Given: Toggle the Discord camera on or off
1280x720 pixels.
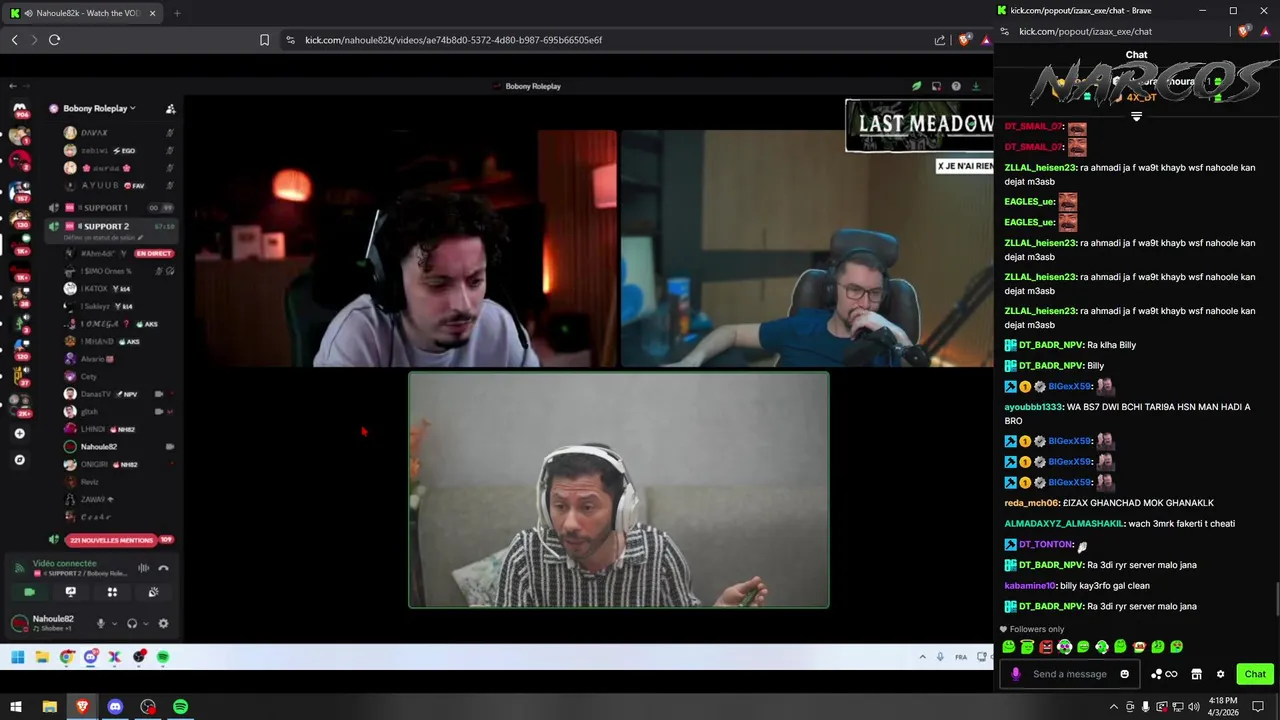Looking at the screenshot, I should point(29,592).
